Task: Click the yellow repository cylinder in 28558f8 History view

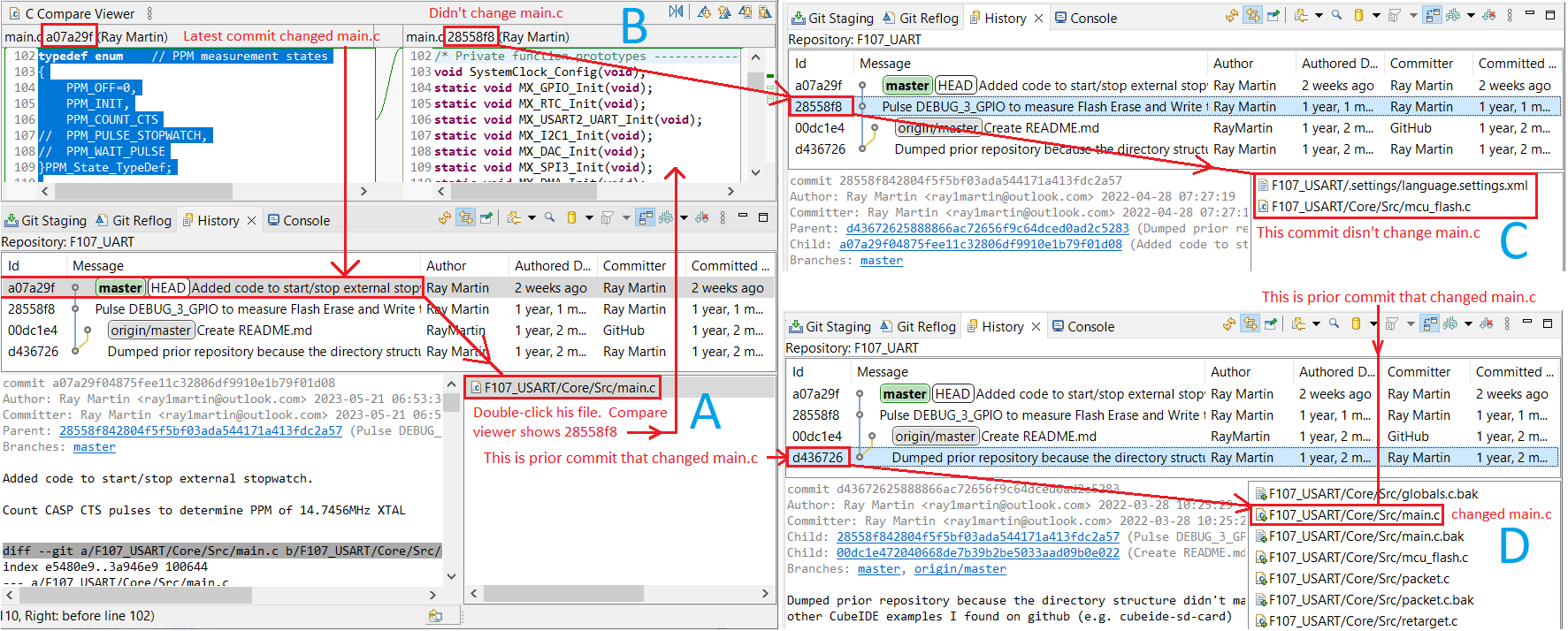Action: click(x=1358, y=15)
